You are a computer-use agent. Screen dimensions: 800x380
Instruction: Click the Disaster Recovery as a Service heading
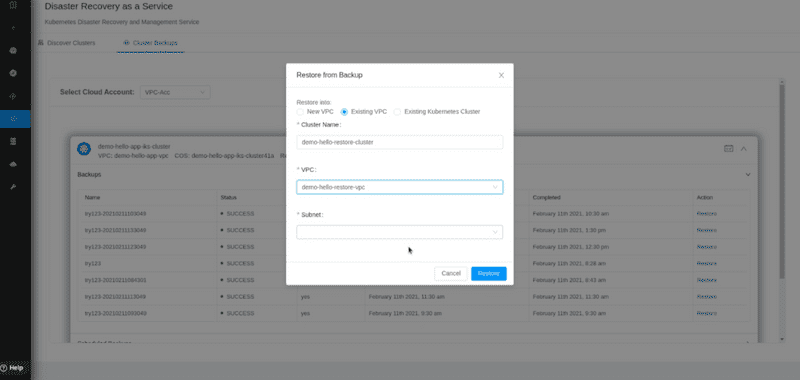pyautogui.click(x=109, y=7)
